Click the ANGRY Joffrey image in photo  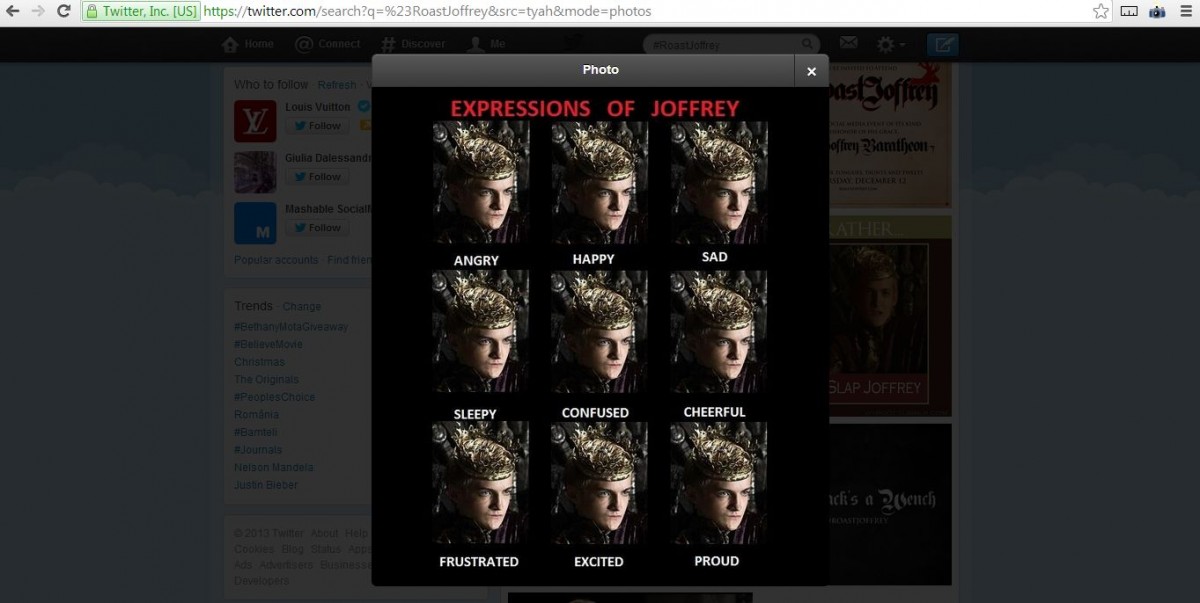[480, 185]
